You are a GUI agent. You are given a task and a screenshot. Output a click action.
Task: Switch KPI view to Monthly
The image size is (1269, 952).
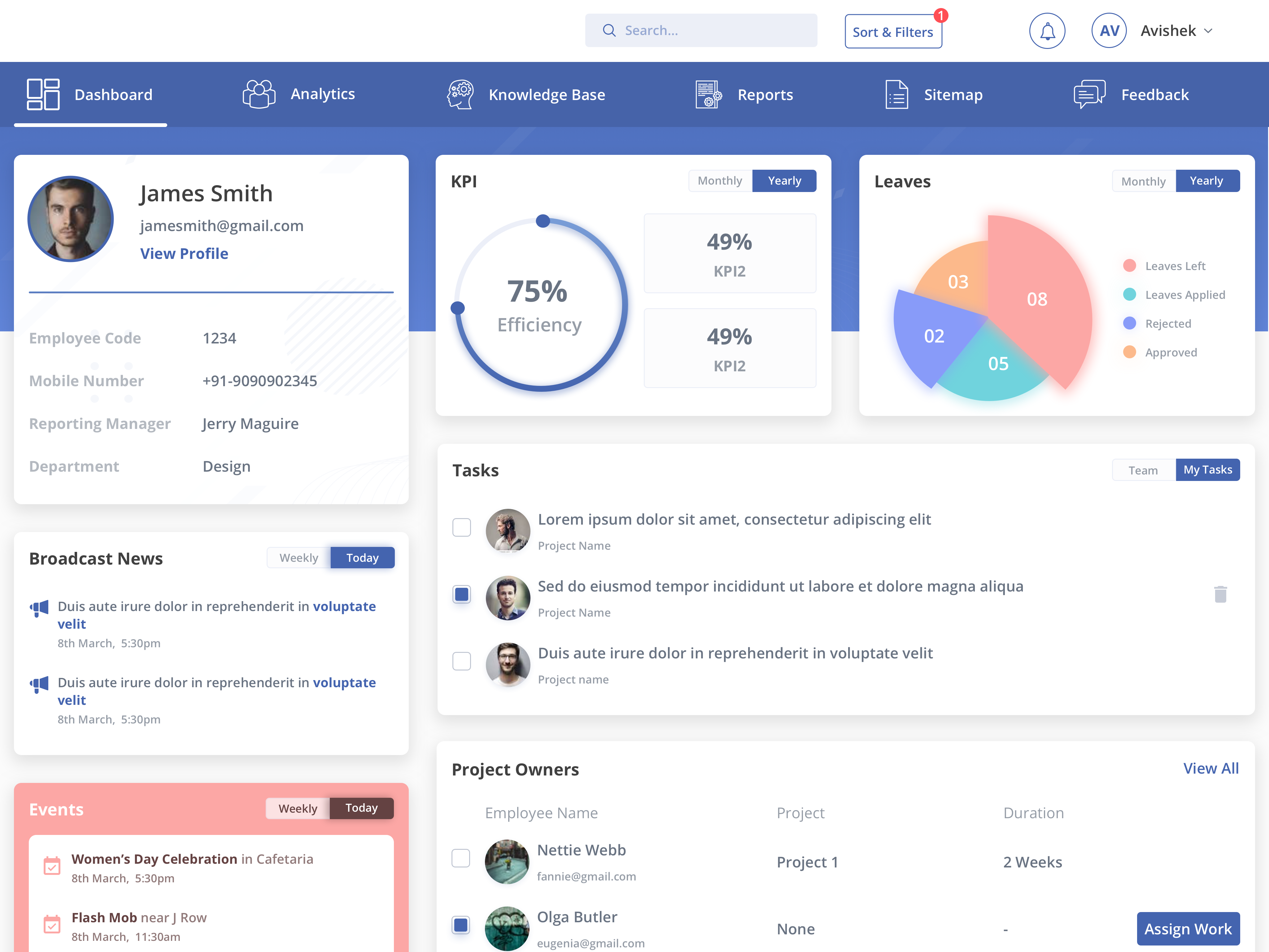[x=719, y=180]
